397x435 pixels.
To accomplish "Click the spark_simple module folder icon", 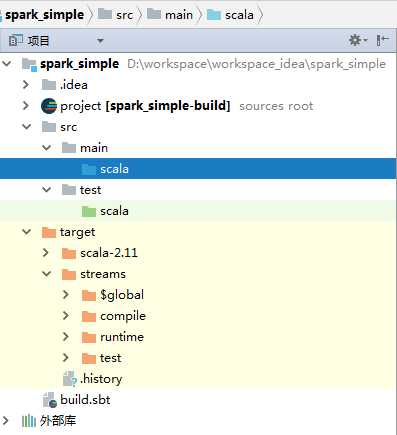I will pyautogui.click(x=29, y=64).
